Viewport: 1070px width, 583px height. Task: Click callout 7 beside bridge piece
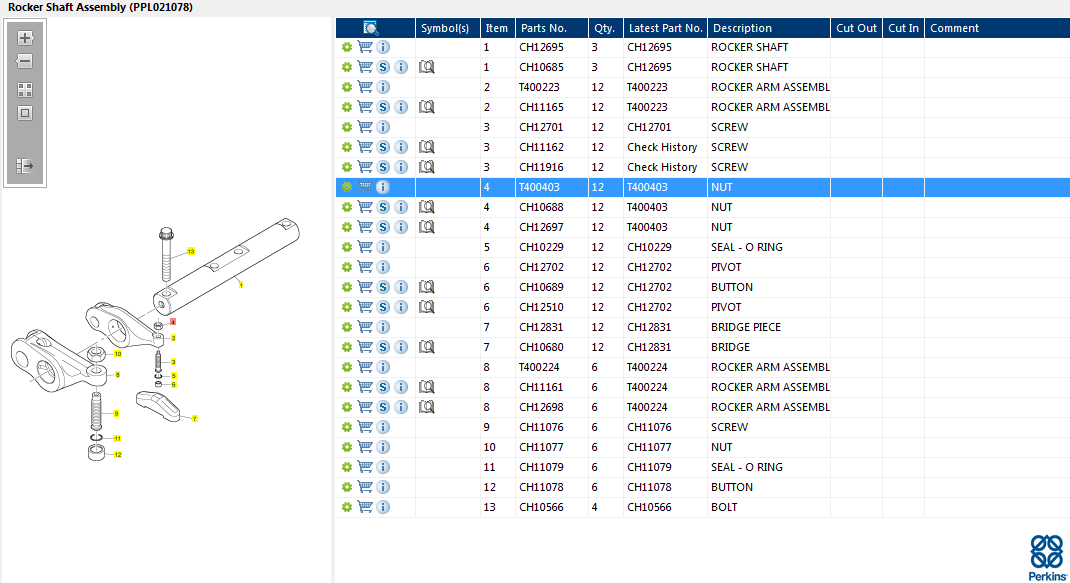tap(194, 418)
